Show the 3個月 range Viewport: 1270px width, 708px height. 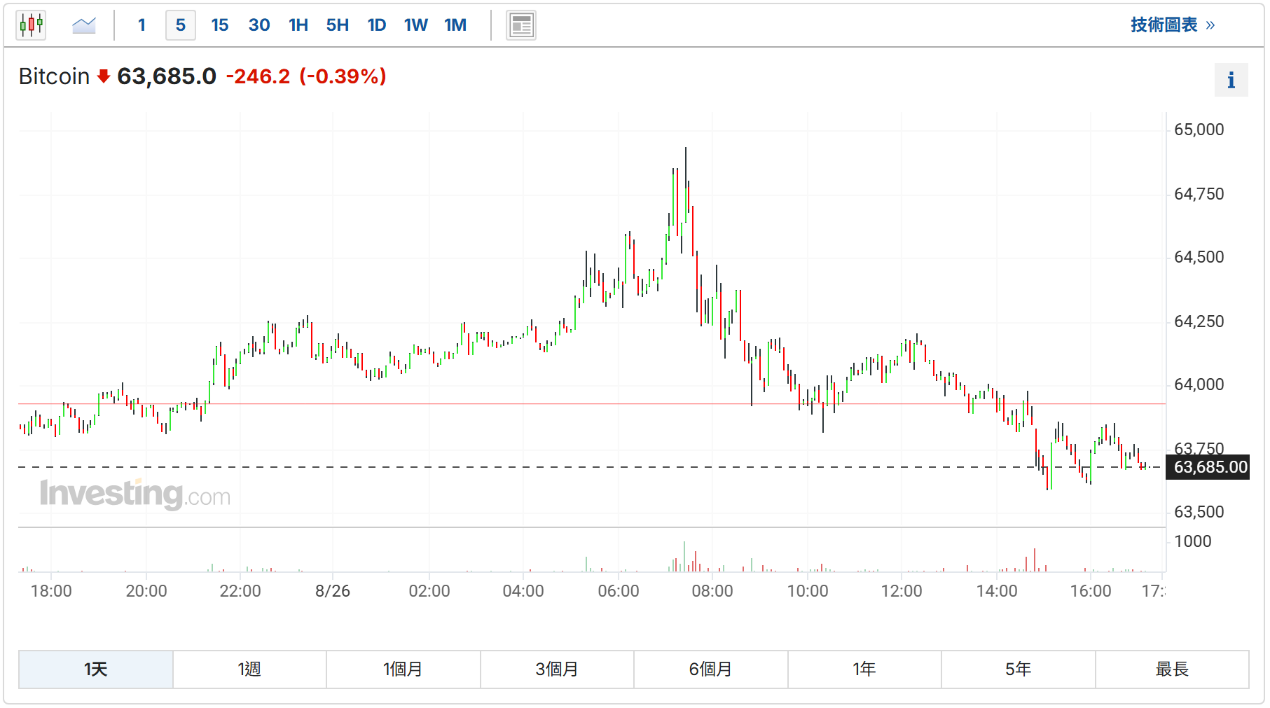click(557, 669)
